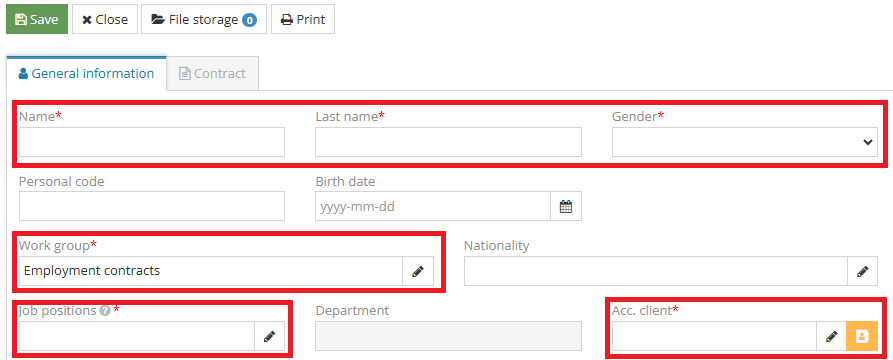The image size is (893, 360).
Task: Click the Name input field
Action: [152, 142]
